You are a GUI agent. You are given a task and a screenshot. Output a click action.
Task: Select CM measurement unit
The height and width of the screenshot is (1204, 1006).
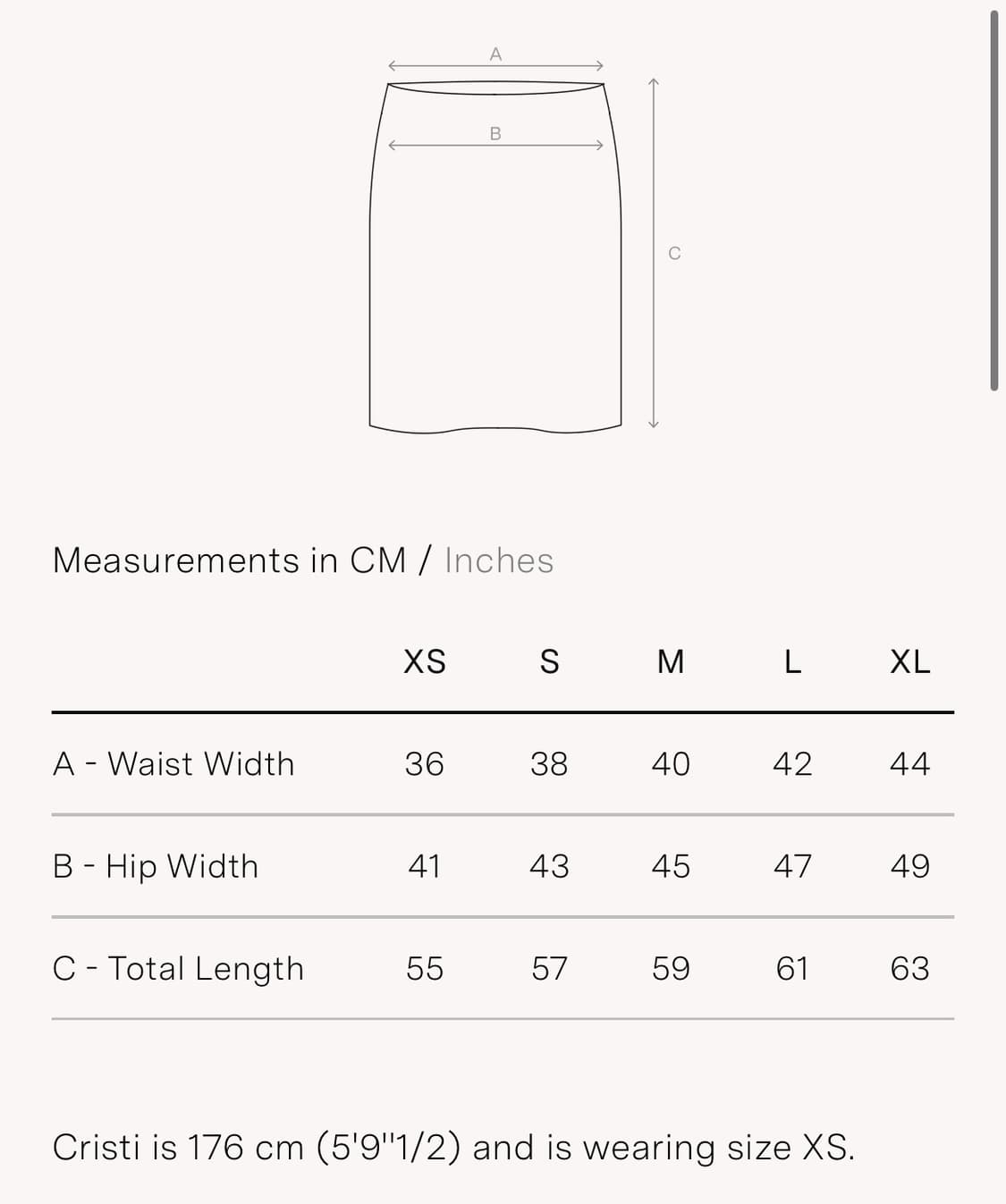(x=377, y=561)
